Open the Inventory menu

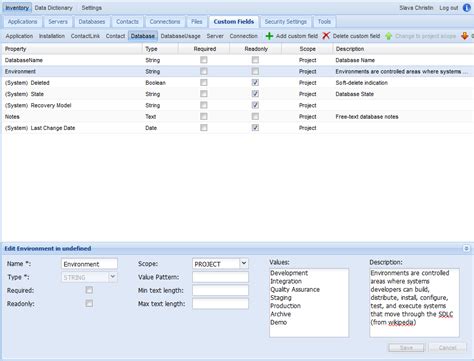[17, 8]
